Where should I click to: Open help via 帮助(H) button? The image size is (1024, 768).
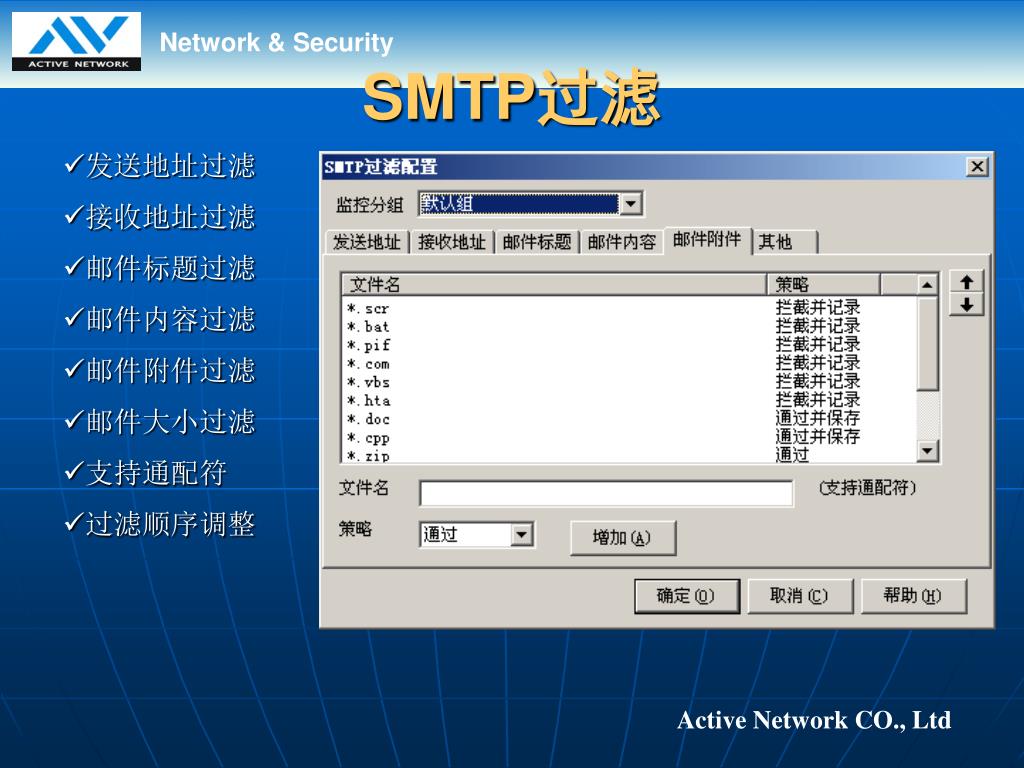click(x=913, y=596)
